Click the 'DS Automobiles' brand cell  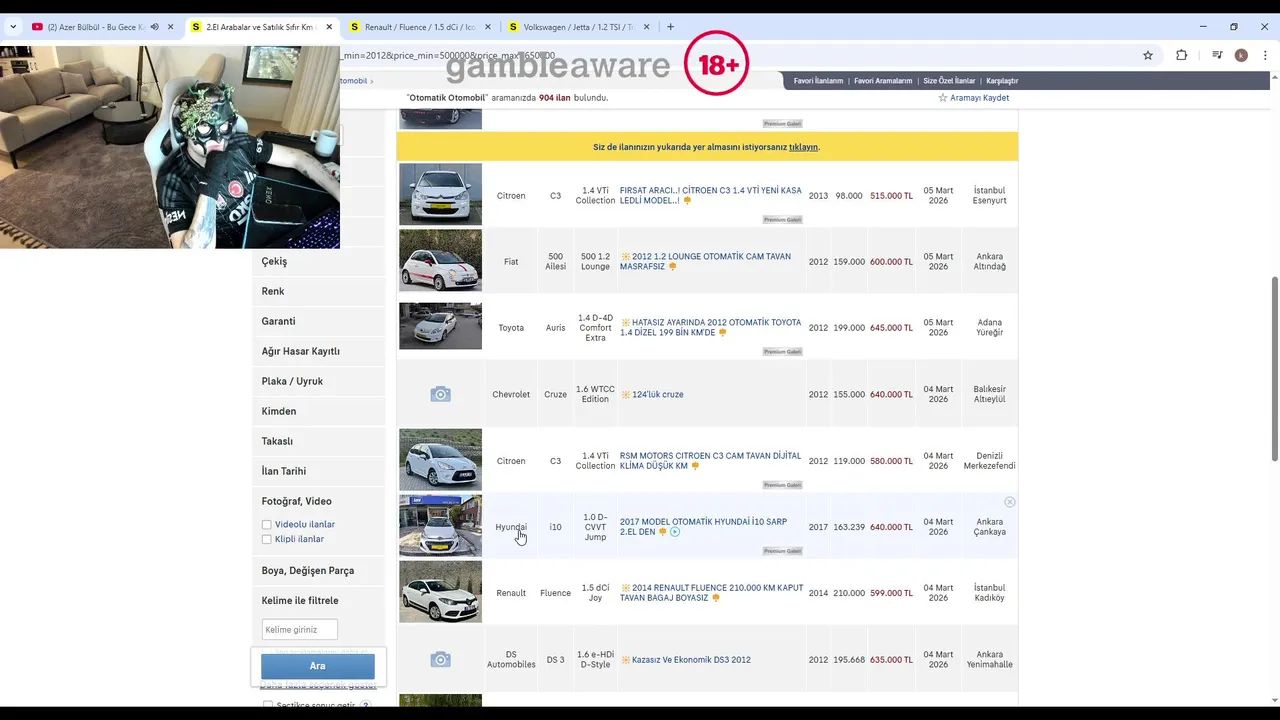pos(511,660)
